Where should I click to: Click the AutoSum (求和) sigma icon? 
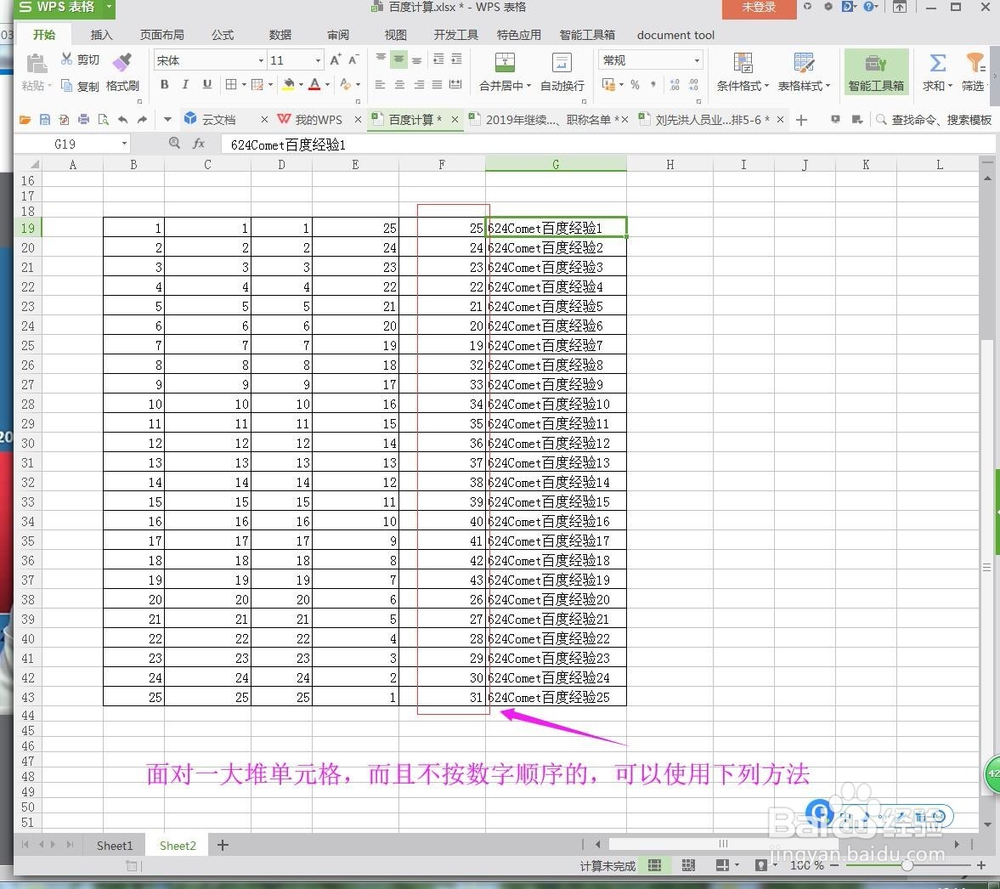click(x=938, y=62)
